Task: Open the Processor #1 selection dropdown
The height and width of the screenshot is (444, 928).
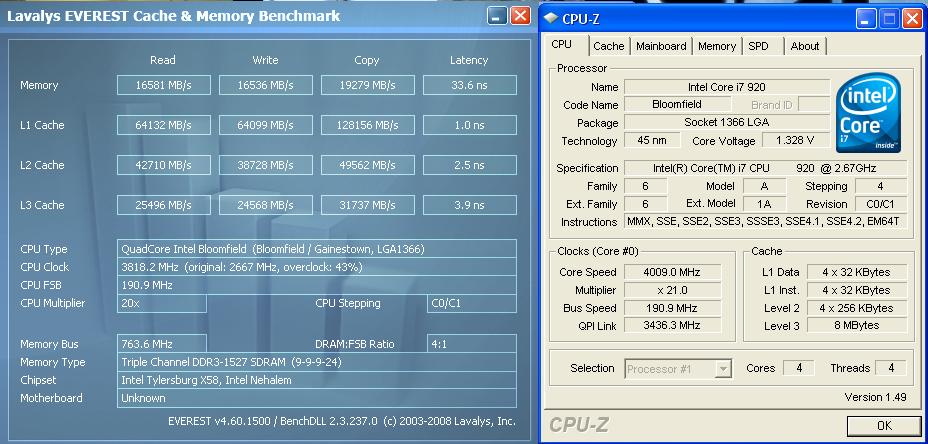Action: click(x=678, y=369)
